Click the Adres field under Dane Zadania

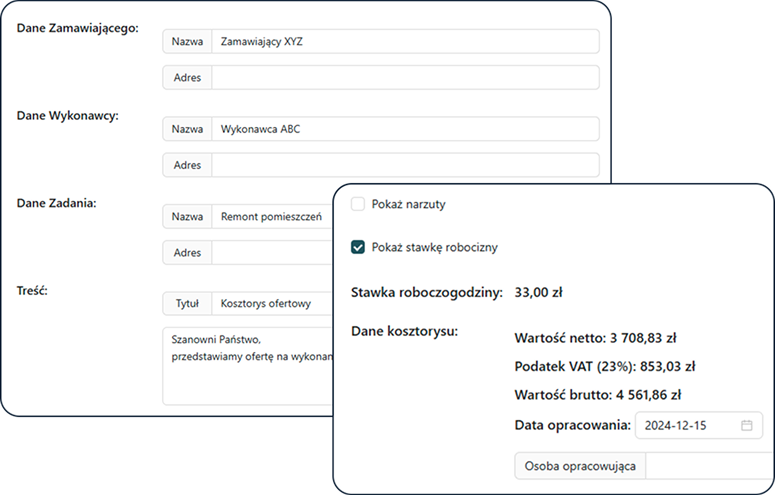[270, 253]
